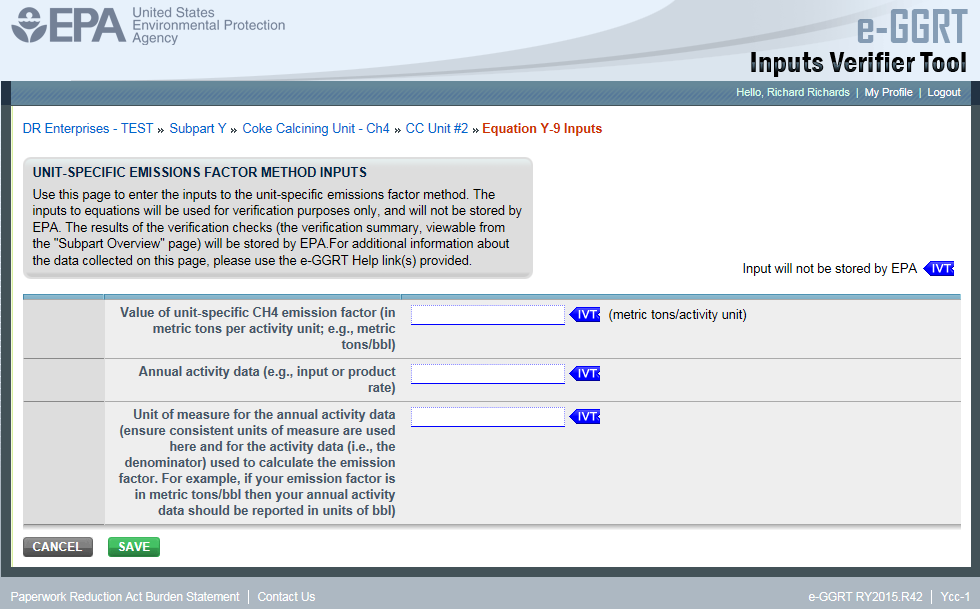Open the Contact Us footer link
This screenshot has width=980, height=609.
286,597
